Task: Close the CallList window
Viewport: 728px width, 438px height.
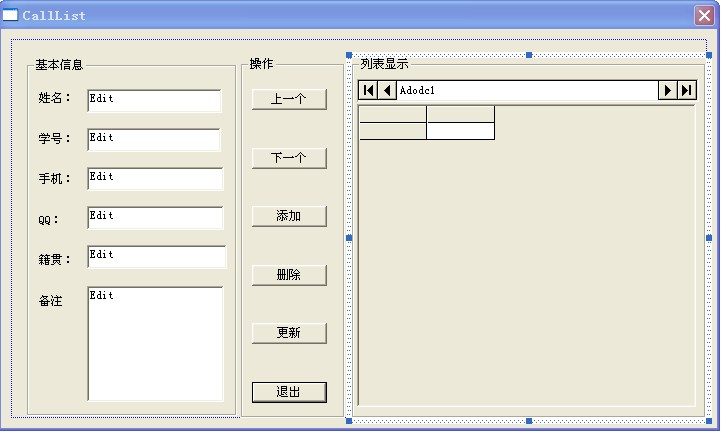Action: point(704,15)
